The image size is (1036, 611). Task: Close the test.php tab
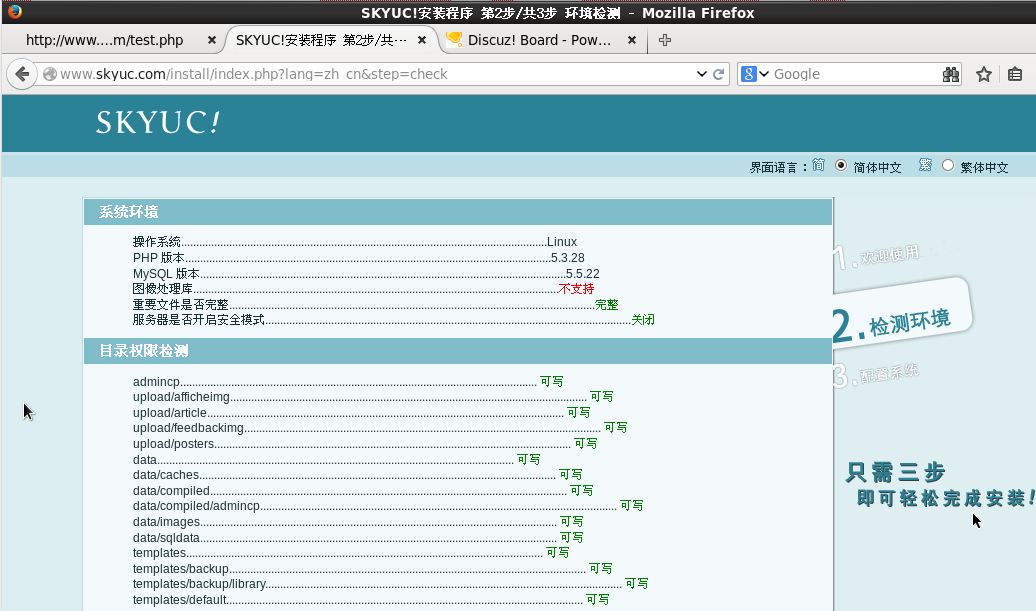tap(211, 40)
